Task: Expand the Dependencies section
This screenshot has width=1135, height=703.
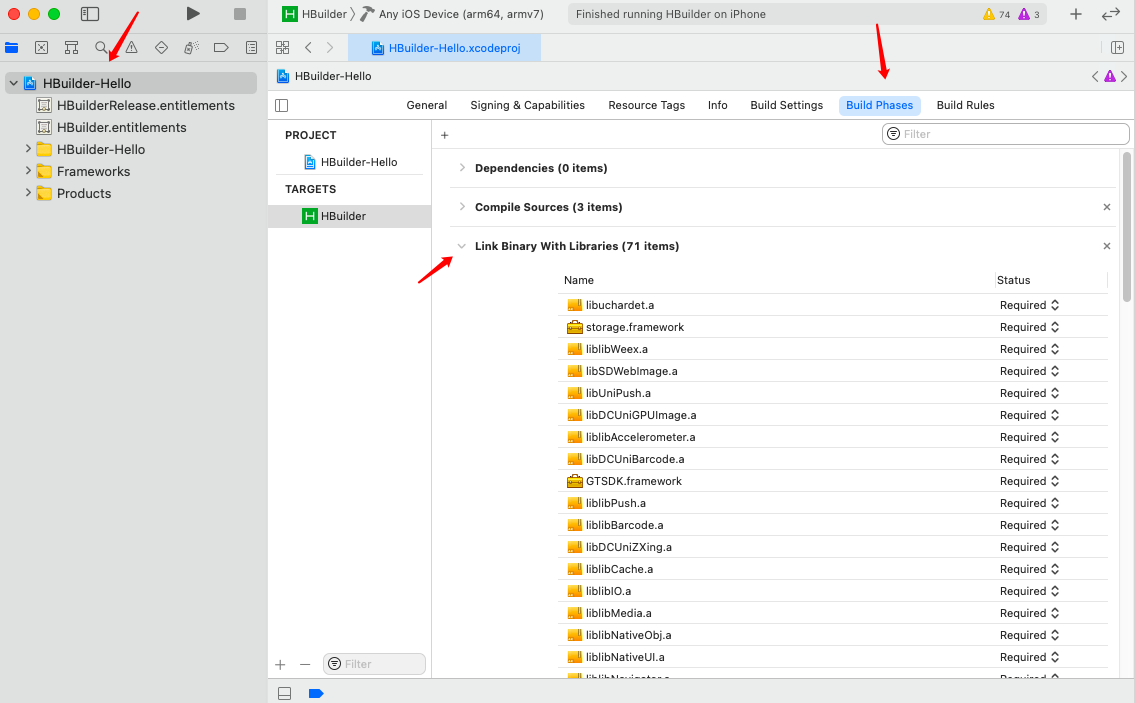Action: [462, 168]
